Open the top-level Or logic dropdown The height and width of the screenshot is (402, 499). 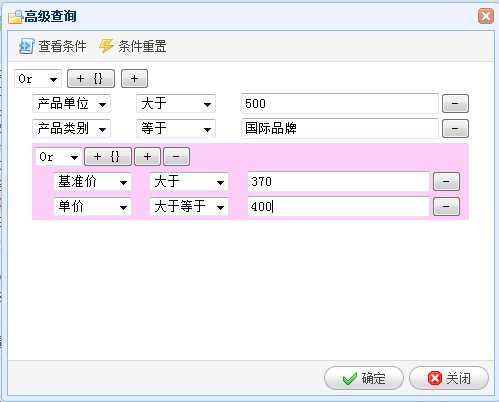point(38,79)
